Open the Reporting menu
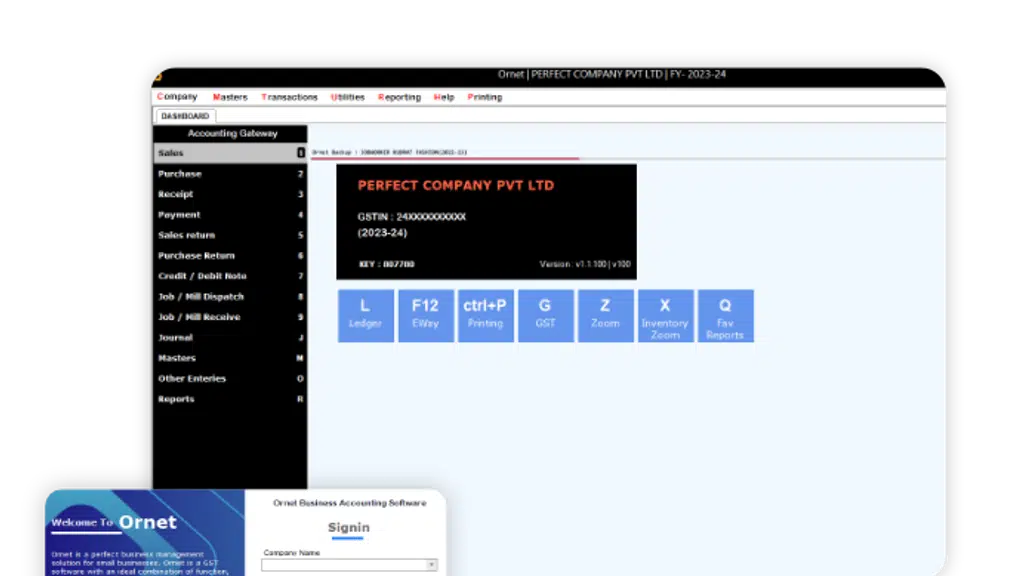The height and width of the screenshot is (576, 1024). click(x=399, y=97)
